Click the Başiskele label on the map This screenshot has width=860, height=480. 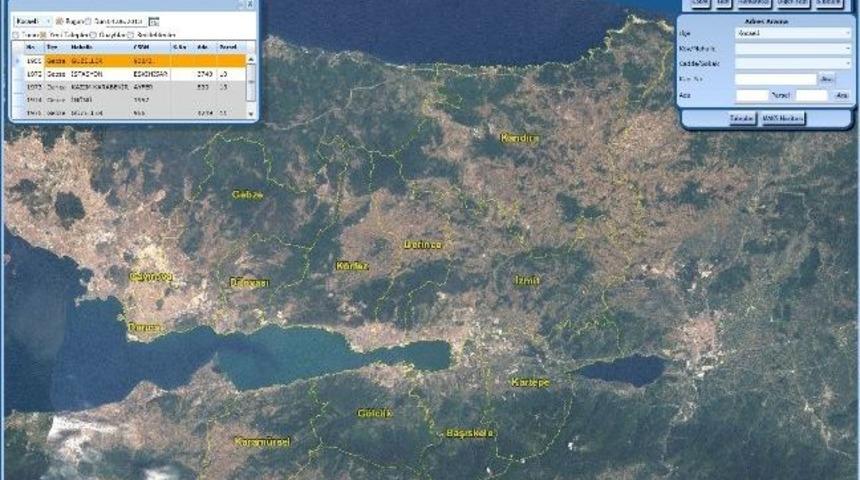469,433
